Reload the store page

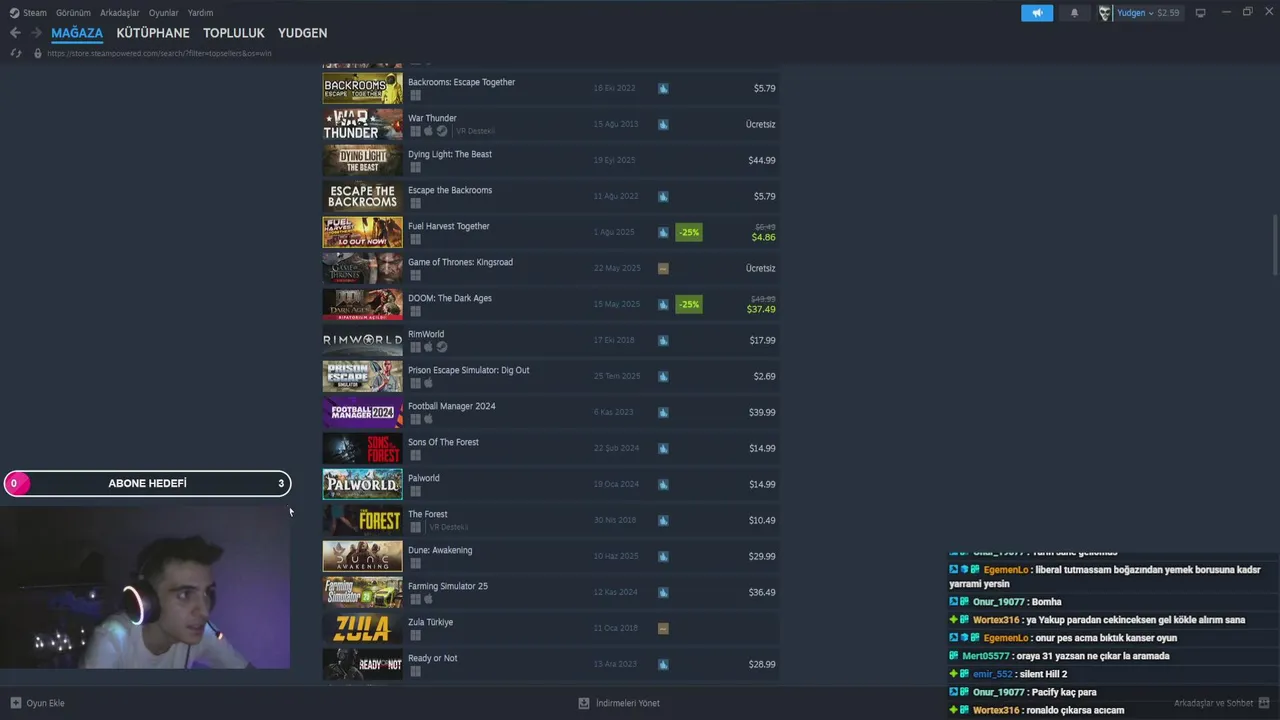click(x=16, y=53)
